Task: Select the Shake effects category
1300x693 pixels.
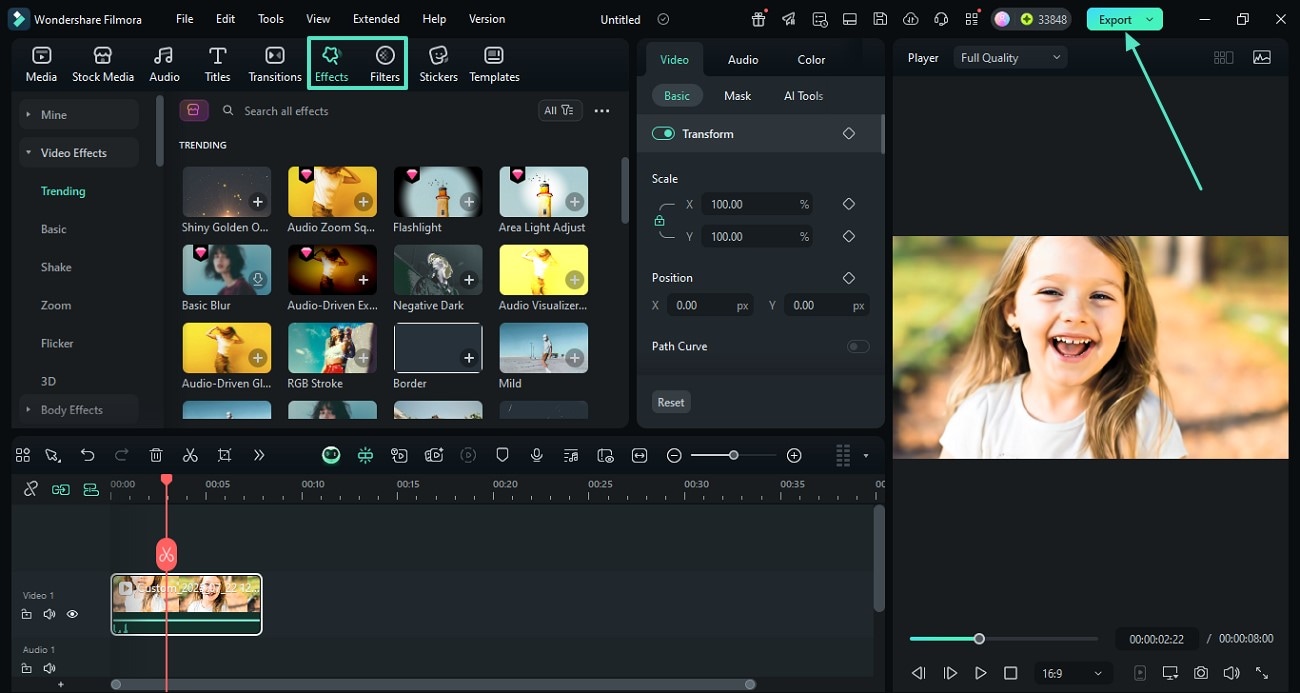Action: pyautogui.click(x=56, y=267)
